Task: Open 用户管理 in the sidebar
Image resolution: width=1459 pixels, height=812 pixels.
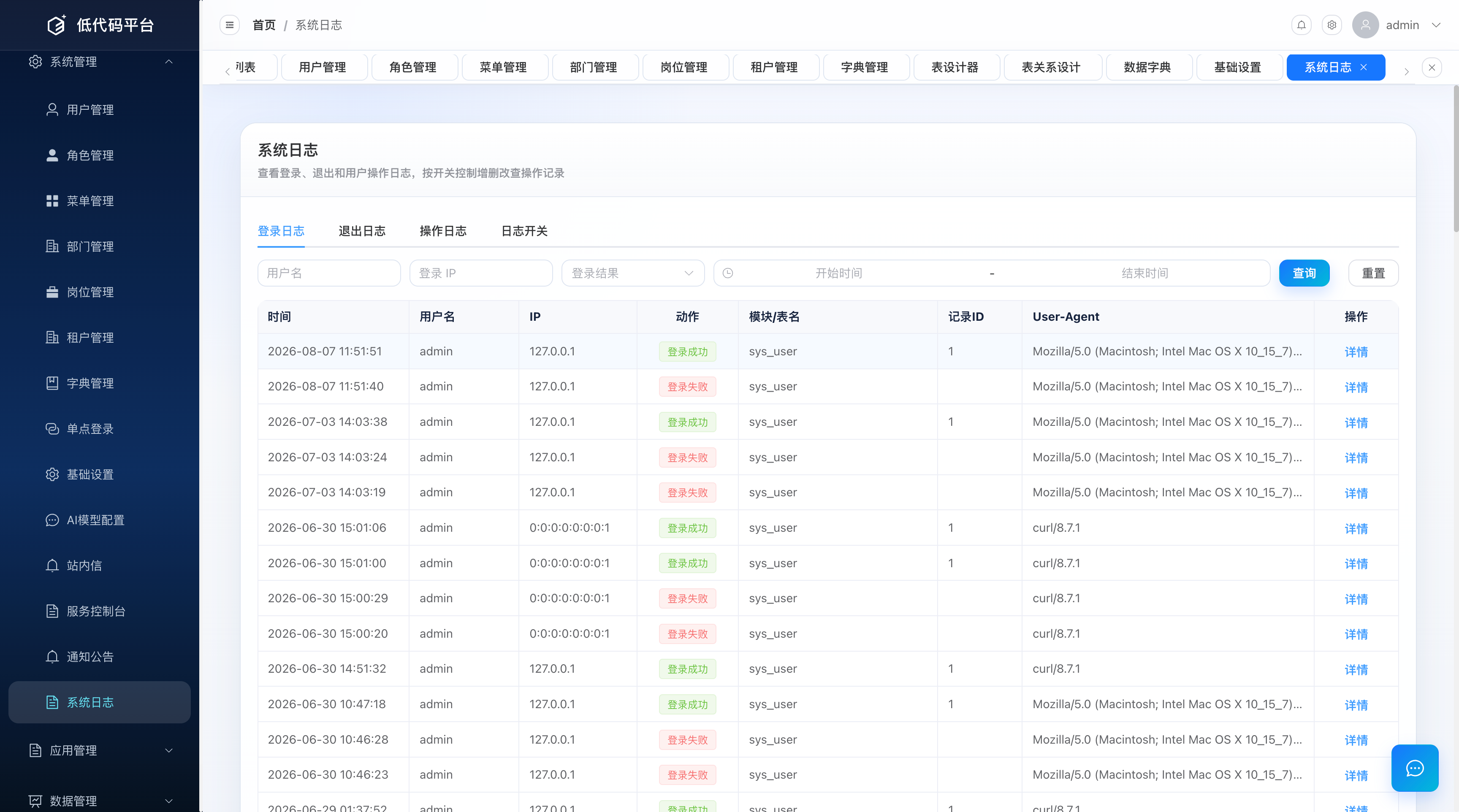Action: point(100,110)
